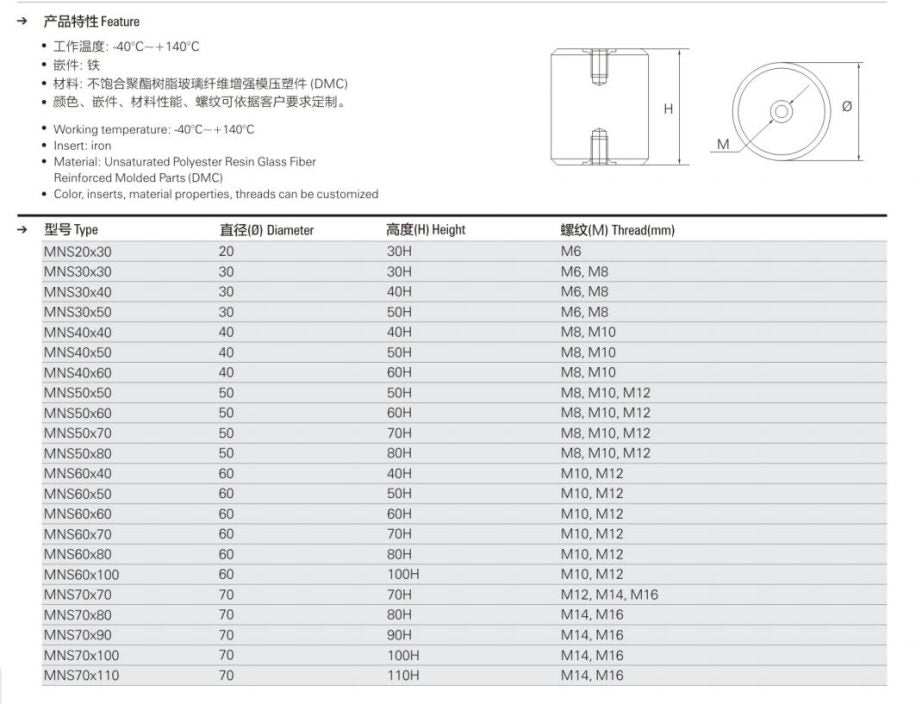Click the Ø diameter symbol in diagram
This screenshot has width=922, height=704.
coord(846,107)
